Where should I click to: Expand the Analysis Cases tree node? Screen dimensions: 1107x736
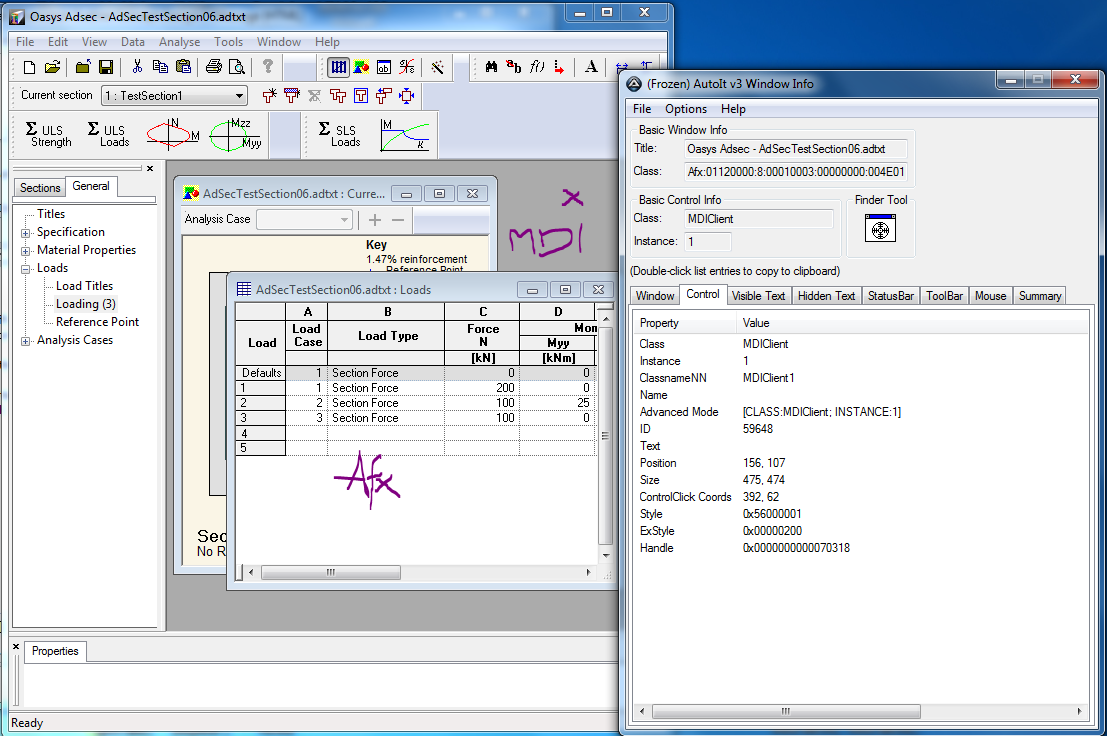(x=25, y=341)
